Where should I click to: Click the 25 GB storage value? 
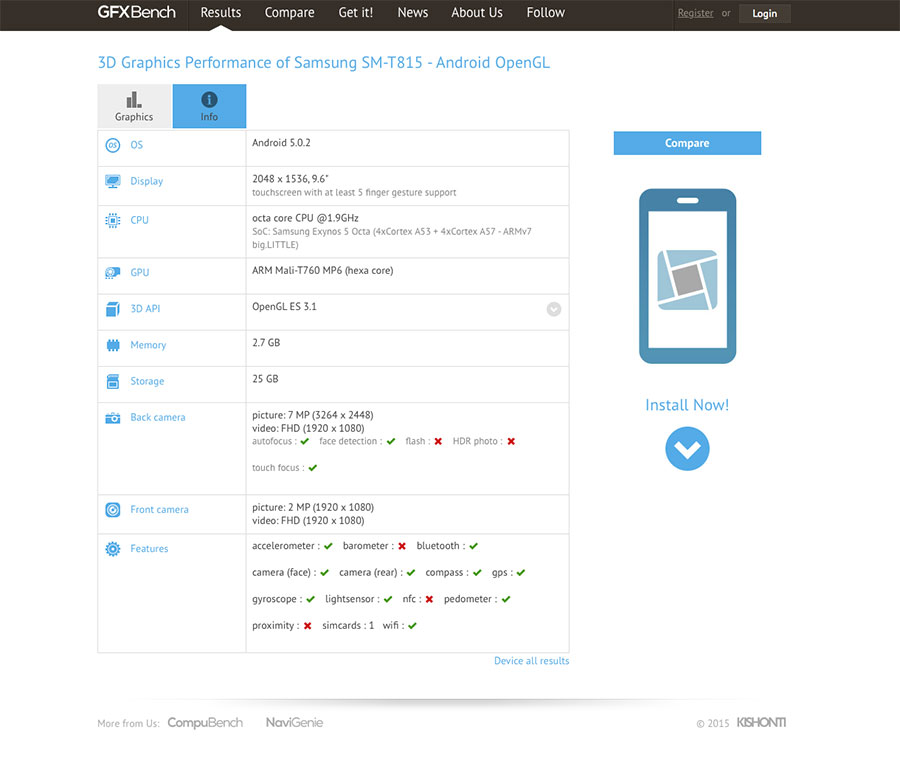[265, 379]
